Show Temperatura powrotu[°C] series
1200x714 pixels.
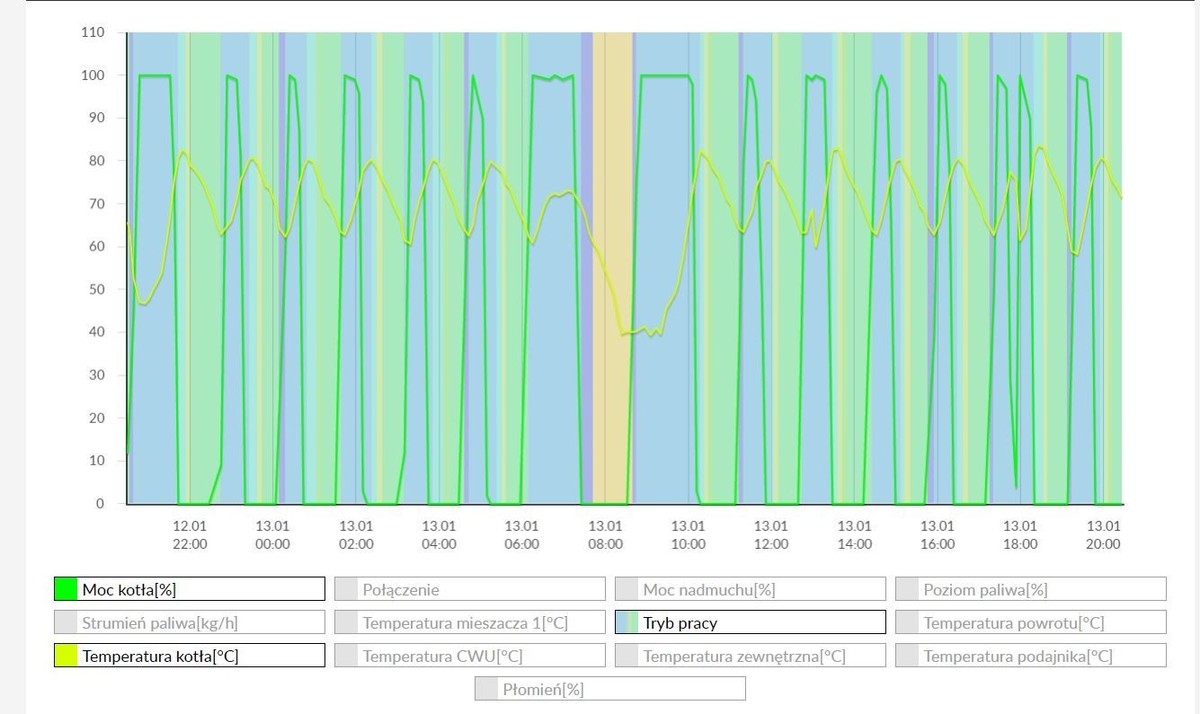tap(1030, 622)
